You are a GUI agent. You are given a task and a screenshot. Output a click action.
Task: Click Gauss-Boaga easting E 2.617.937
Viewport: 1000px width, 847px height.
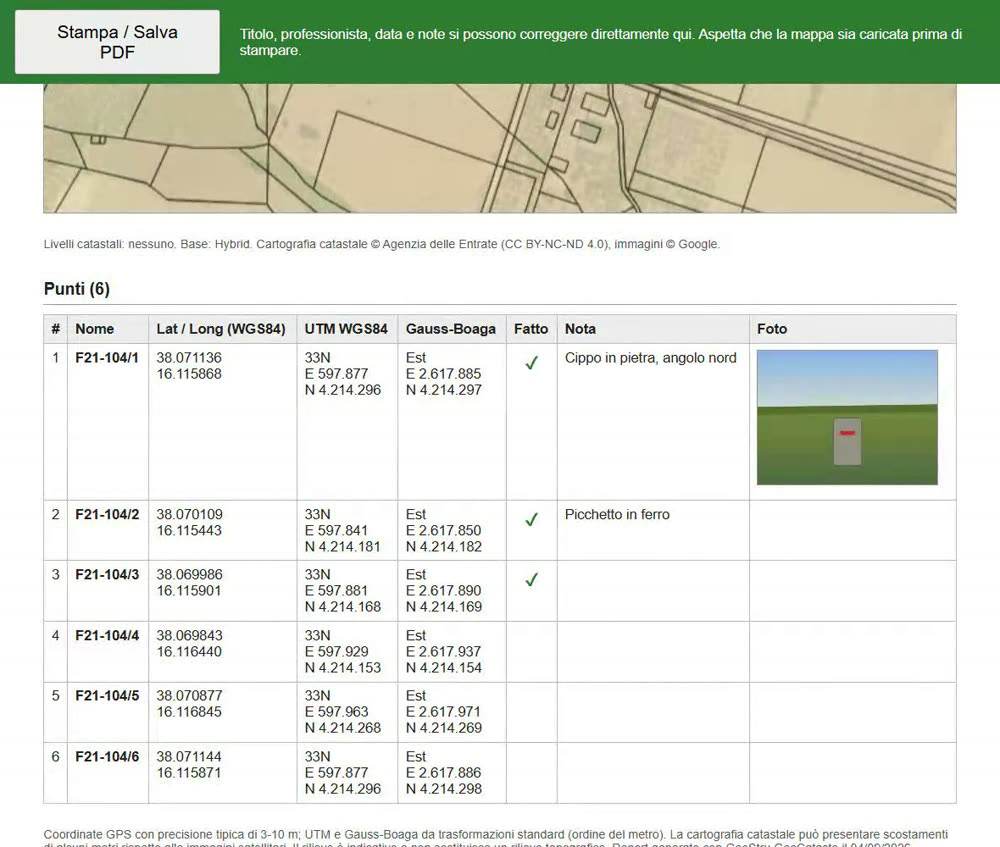click(x=444, y=652)
